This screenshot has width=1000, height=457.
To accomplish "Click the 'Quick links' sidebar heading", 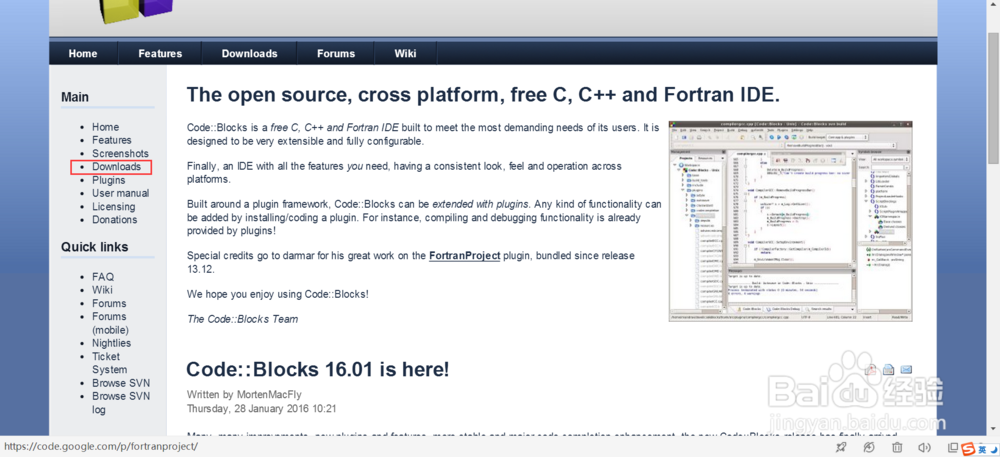I will coord(94,247).
